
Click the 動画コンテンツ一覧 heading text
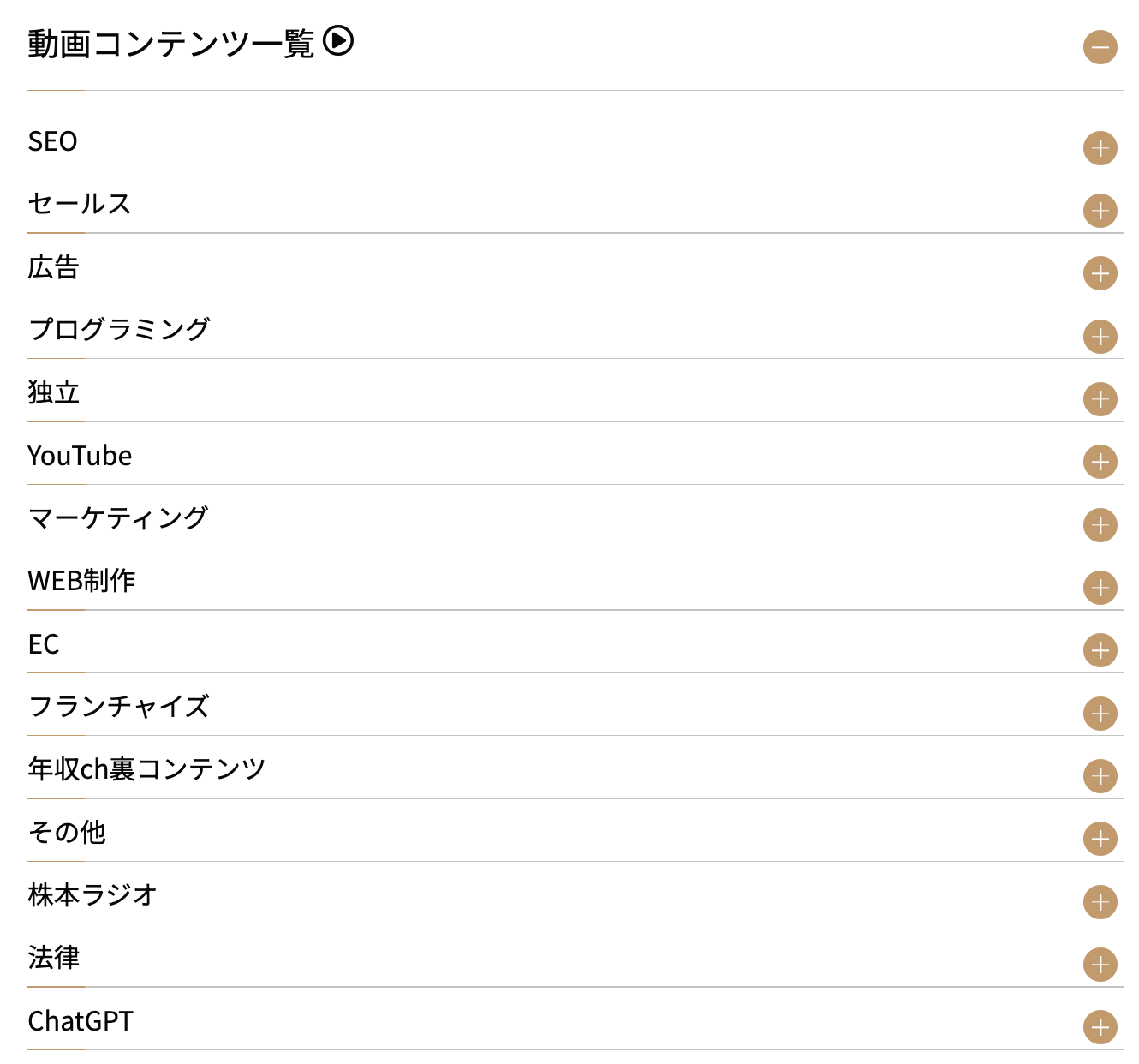171,44
